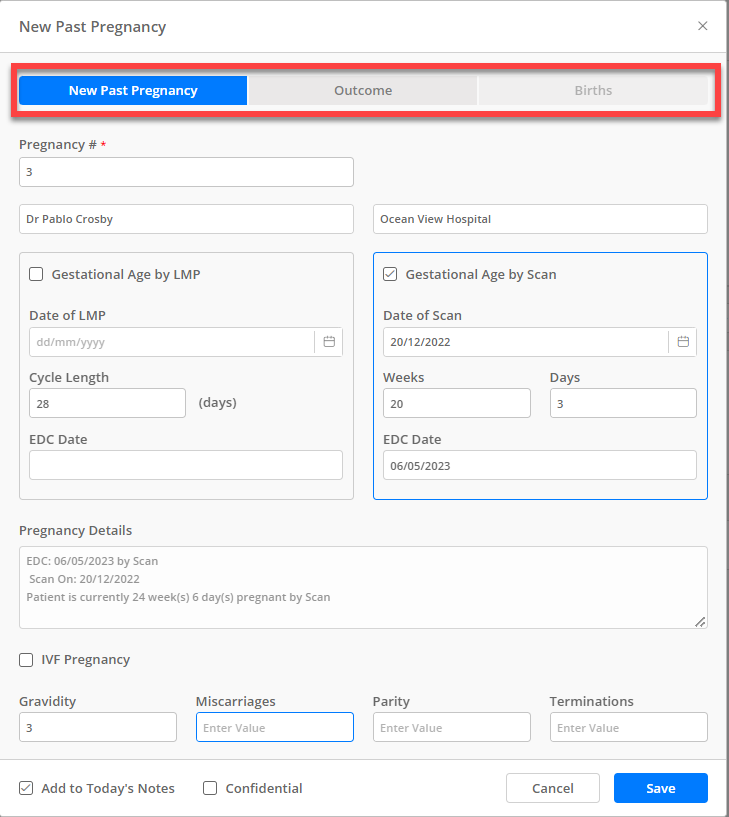This screenshot has width=729, height=817.
Task: Click the Save button
Action: coord(660,788)
